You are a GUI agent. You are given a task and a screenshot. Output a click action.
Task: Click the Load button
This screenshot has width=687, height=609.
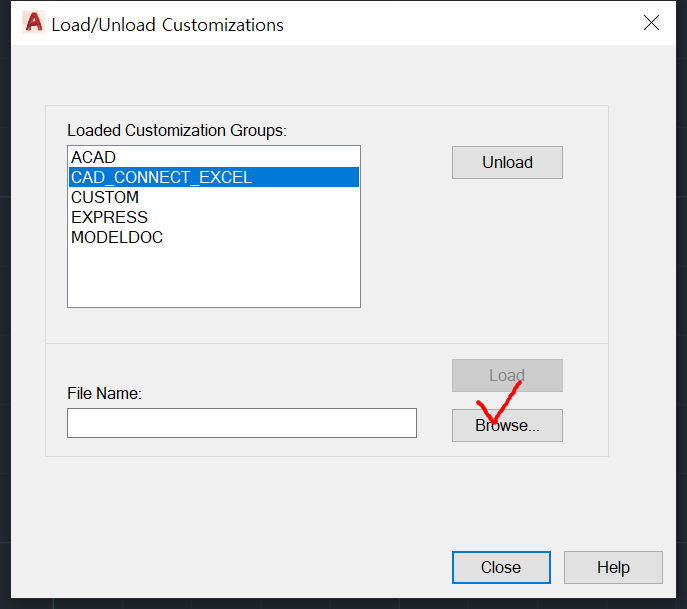pyautogui.click(x=507, y=375)
